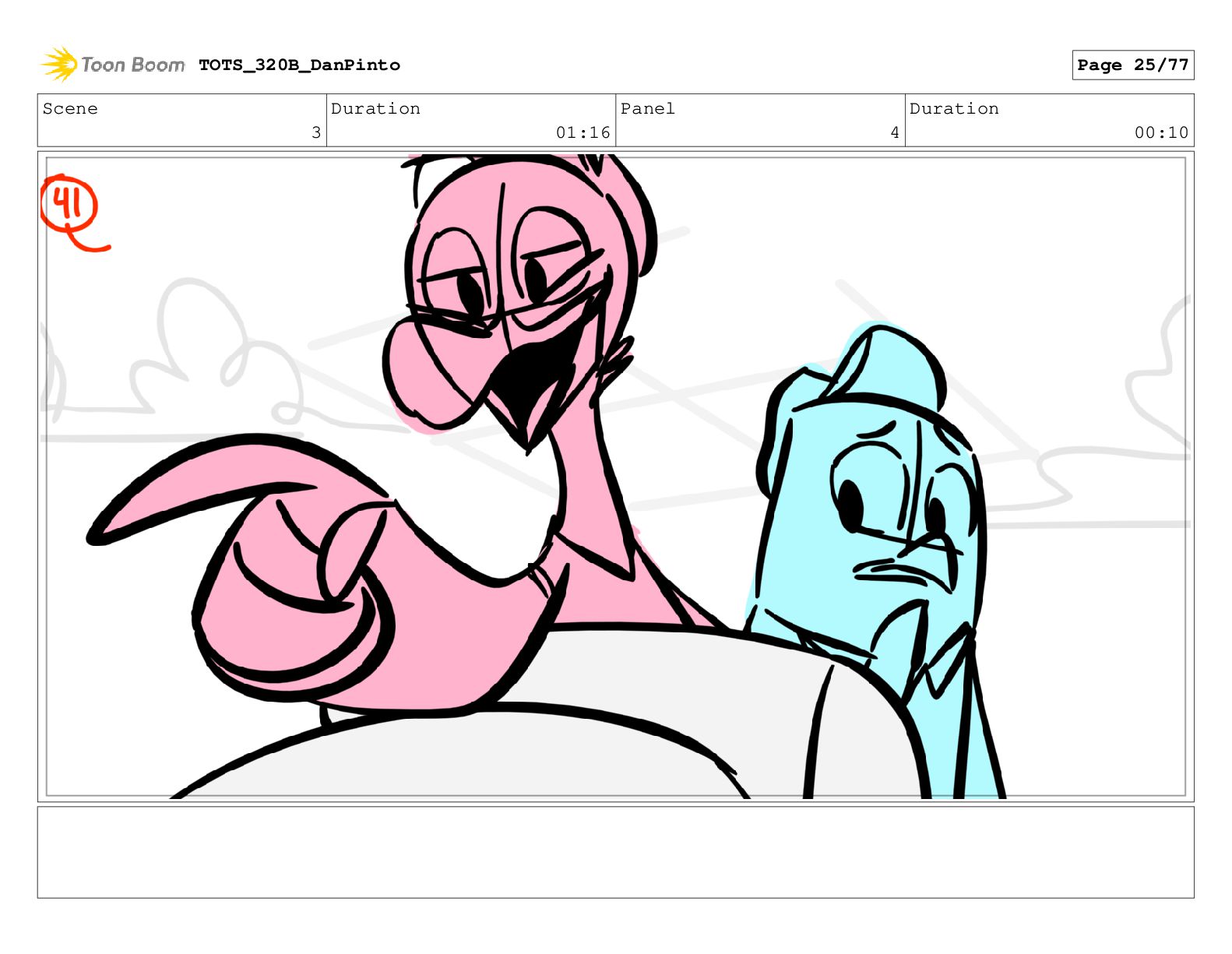Select the TOTS_320B_DanPinto title text

click(299, 65)
